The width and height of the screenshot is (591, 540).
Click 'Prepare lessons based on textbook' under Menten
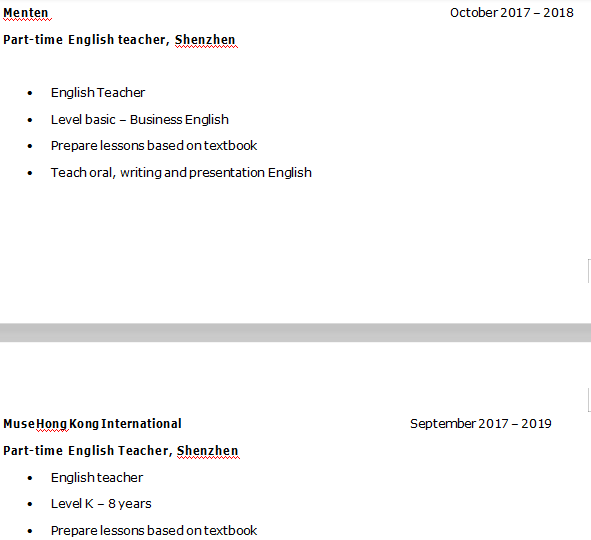pyautogui.click(x=154, y=146)
